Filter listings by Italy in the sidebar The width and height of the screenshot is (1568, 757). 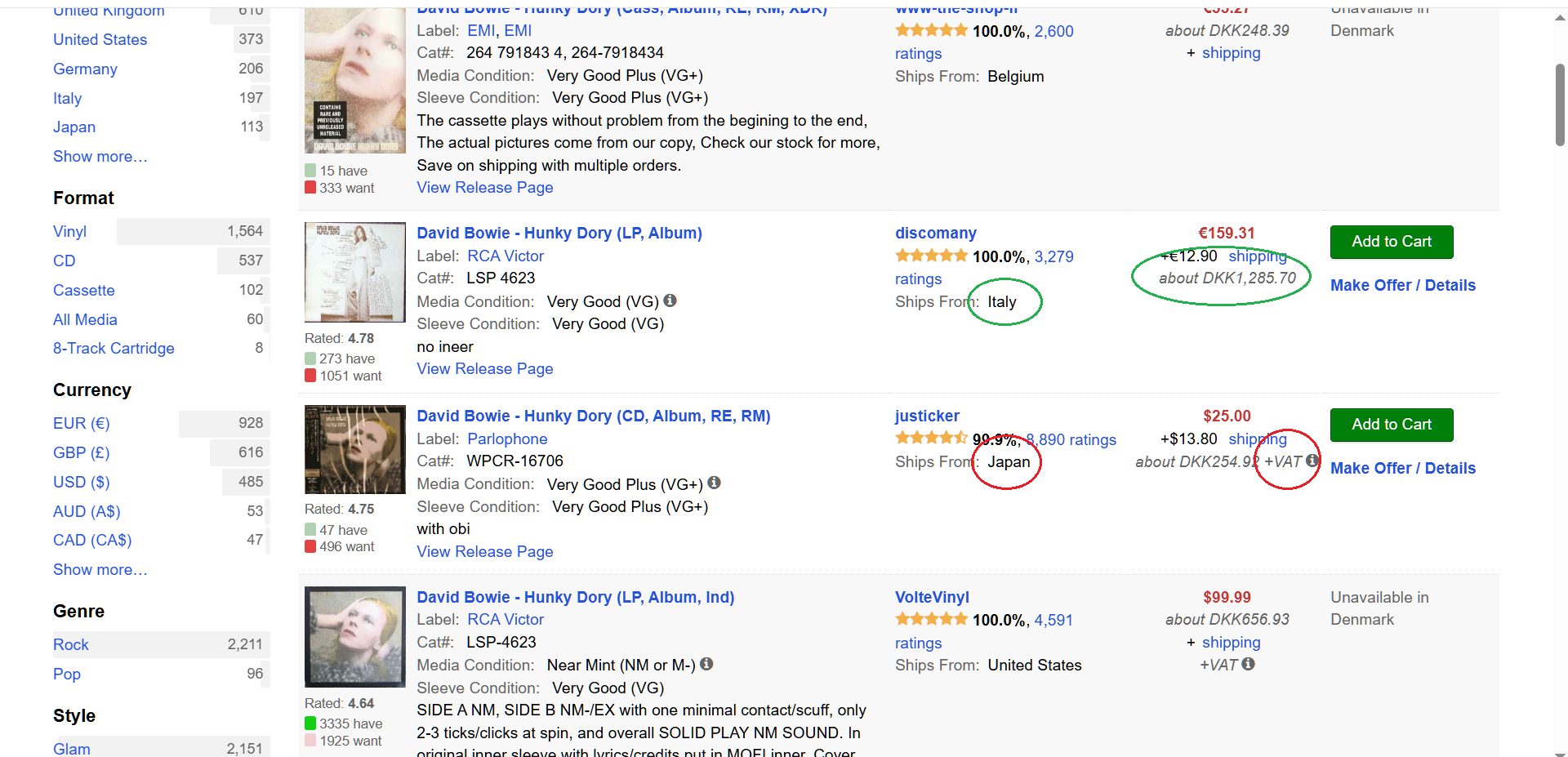[x=67, y=98]
